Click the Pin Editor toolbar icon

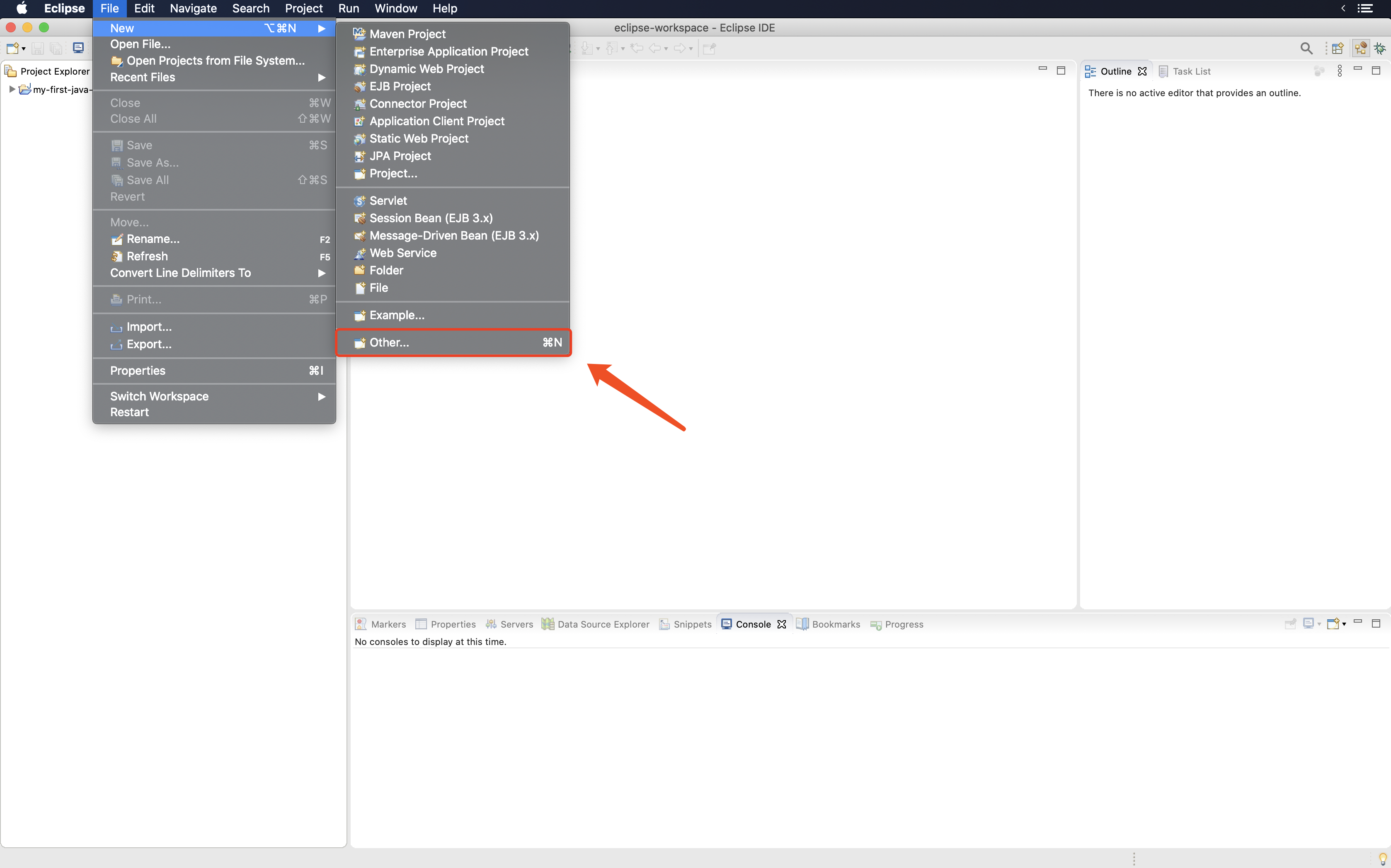[709, 49]
